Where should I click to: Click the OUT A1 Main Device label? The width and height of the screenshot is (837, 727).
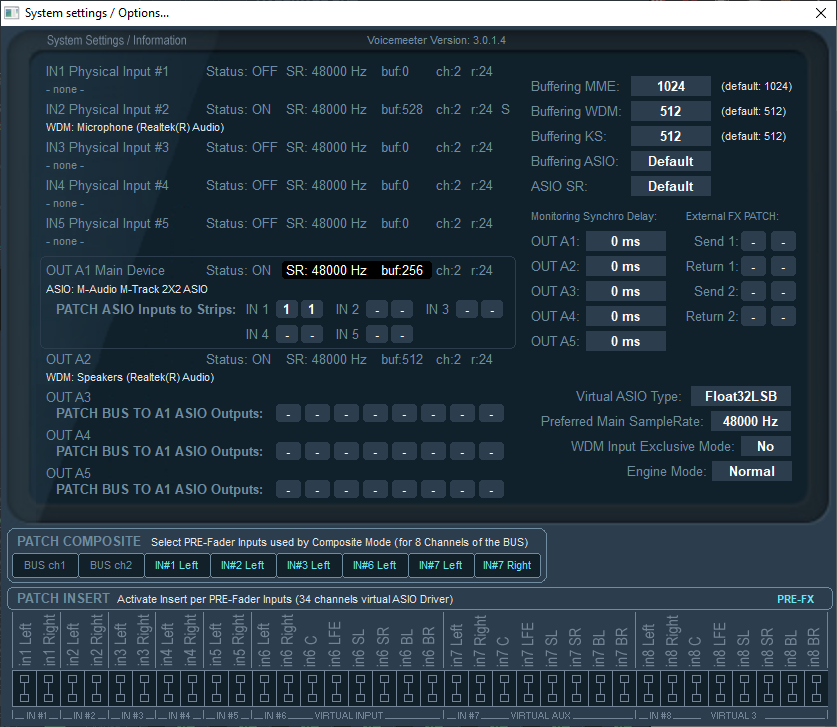pyautogui.click(x=105, y=270)
